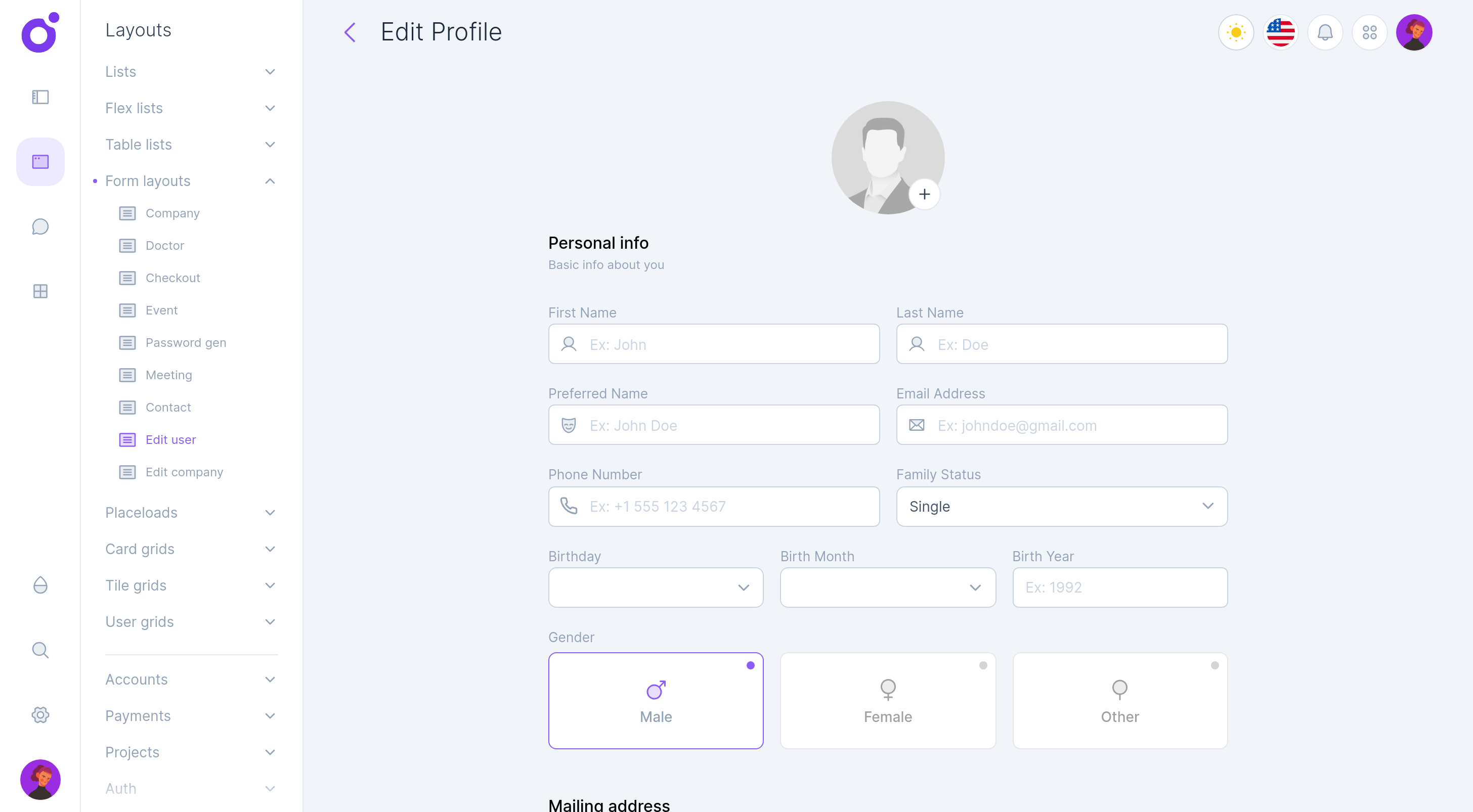The height and width of the screenshot is (812, 1473).
Task: Go back using the Edit Profile back arrow
Action: coord(350,32)
